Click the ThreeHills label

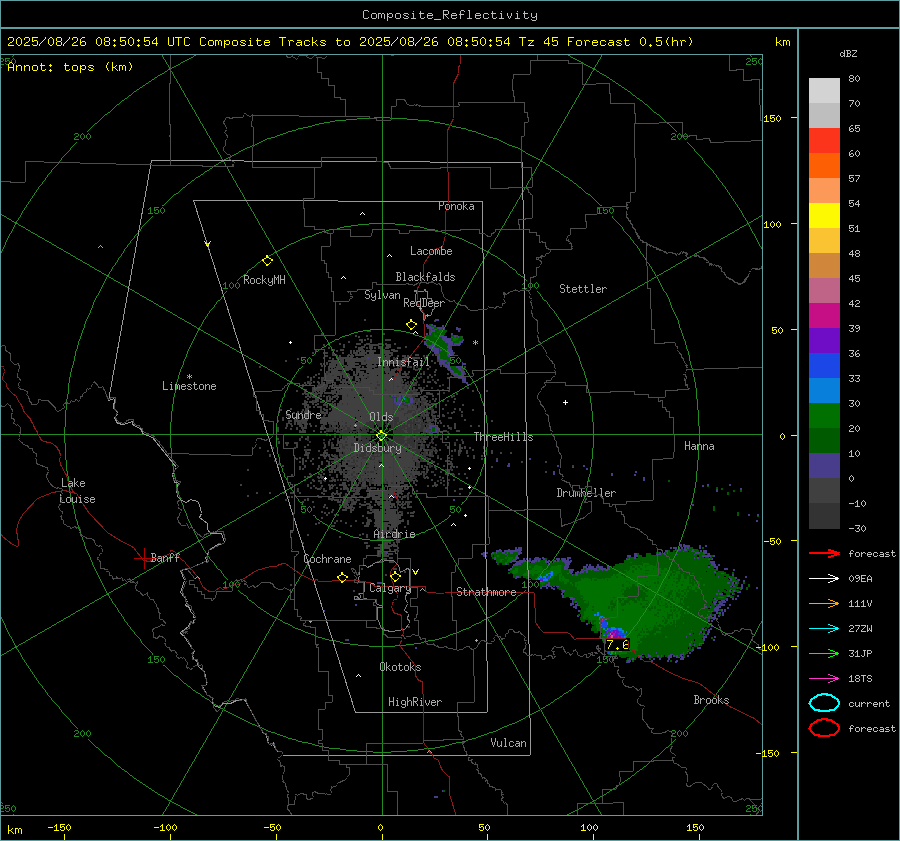coord(503,437)
